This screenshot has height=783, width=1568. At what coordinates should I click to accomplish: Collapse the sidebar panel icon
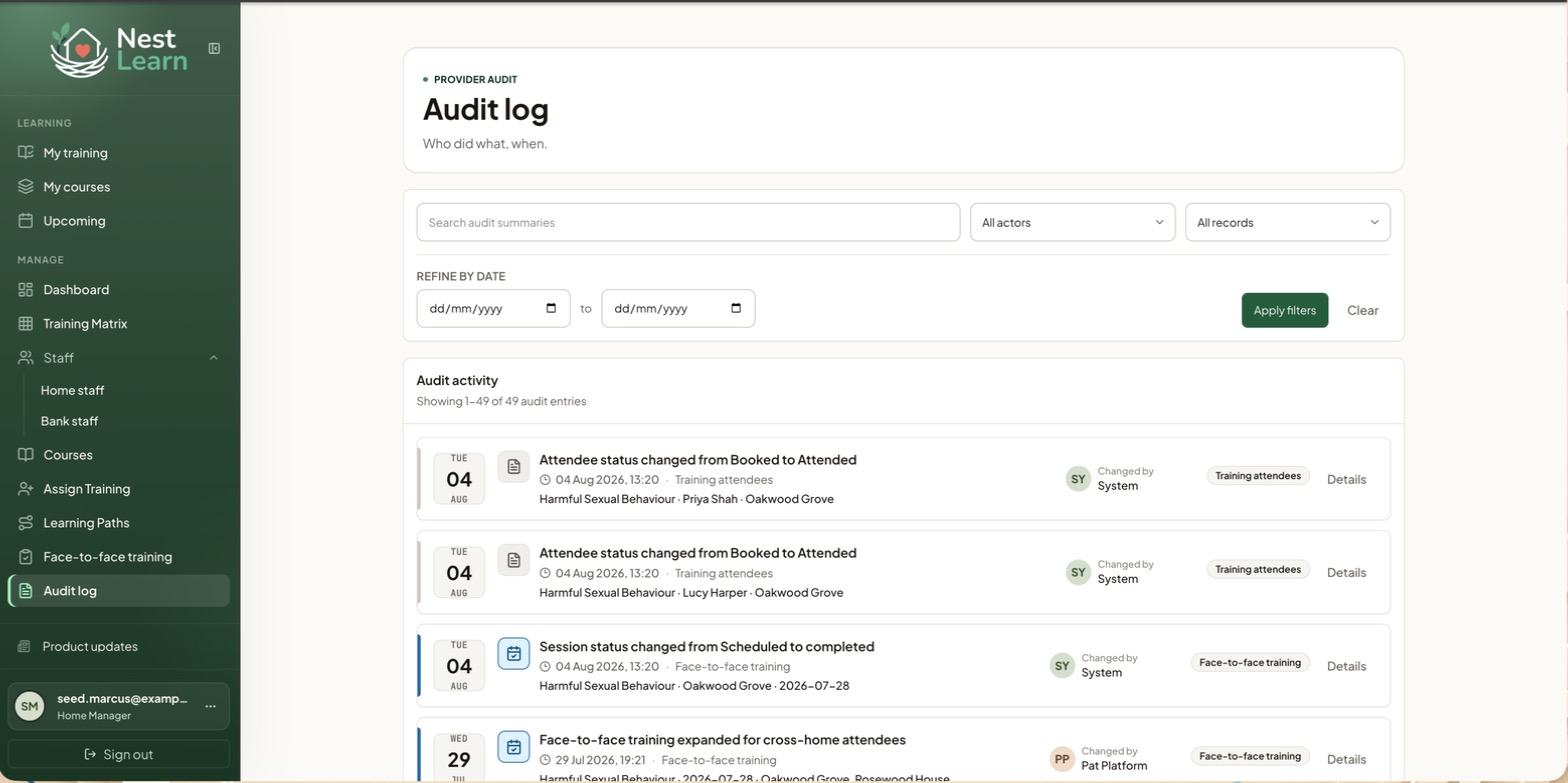(214, 48)
